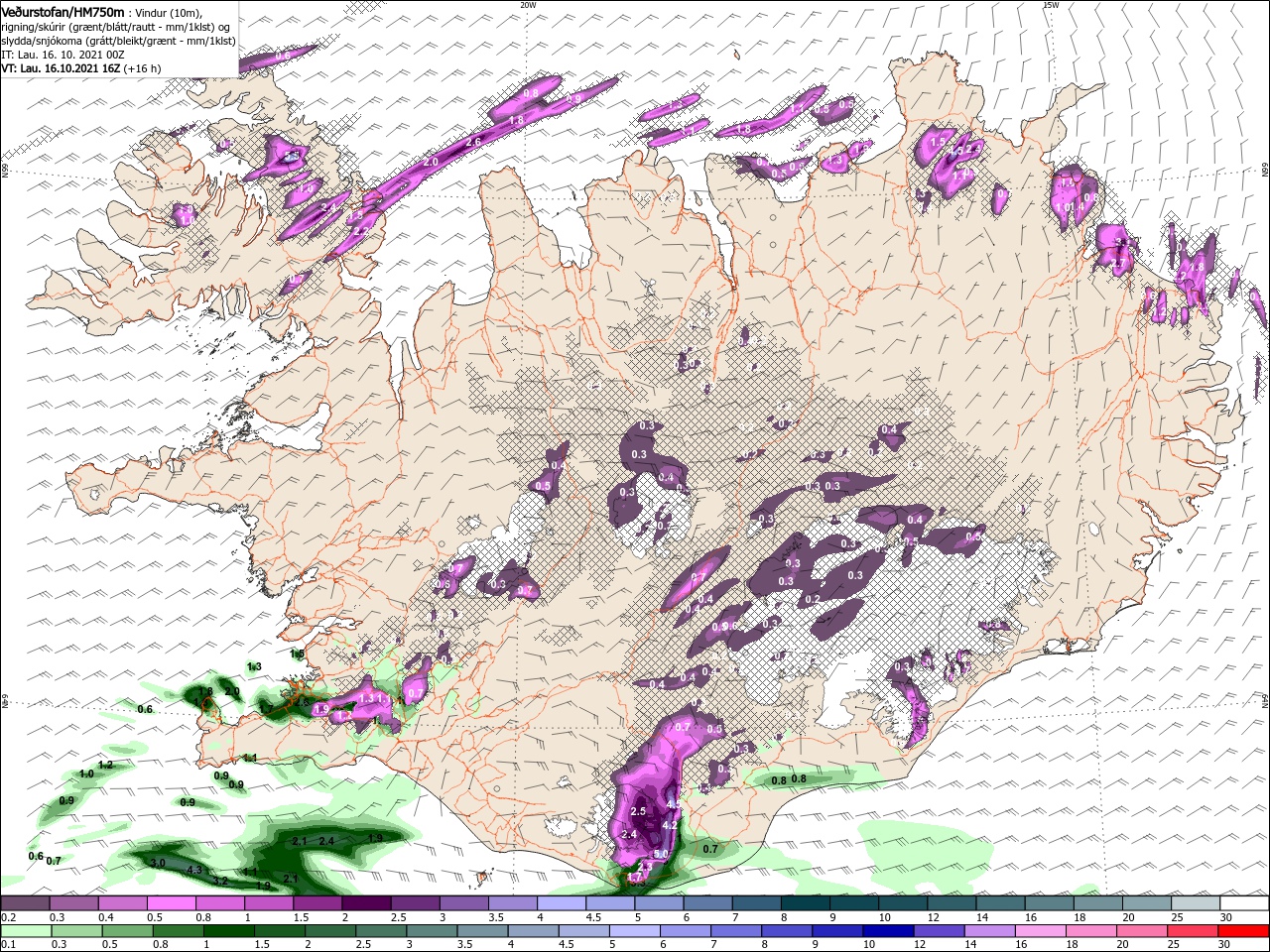Click the 'rigning/skúrir' rain description line

click(x=116, y=27)
